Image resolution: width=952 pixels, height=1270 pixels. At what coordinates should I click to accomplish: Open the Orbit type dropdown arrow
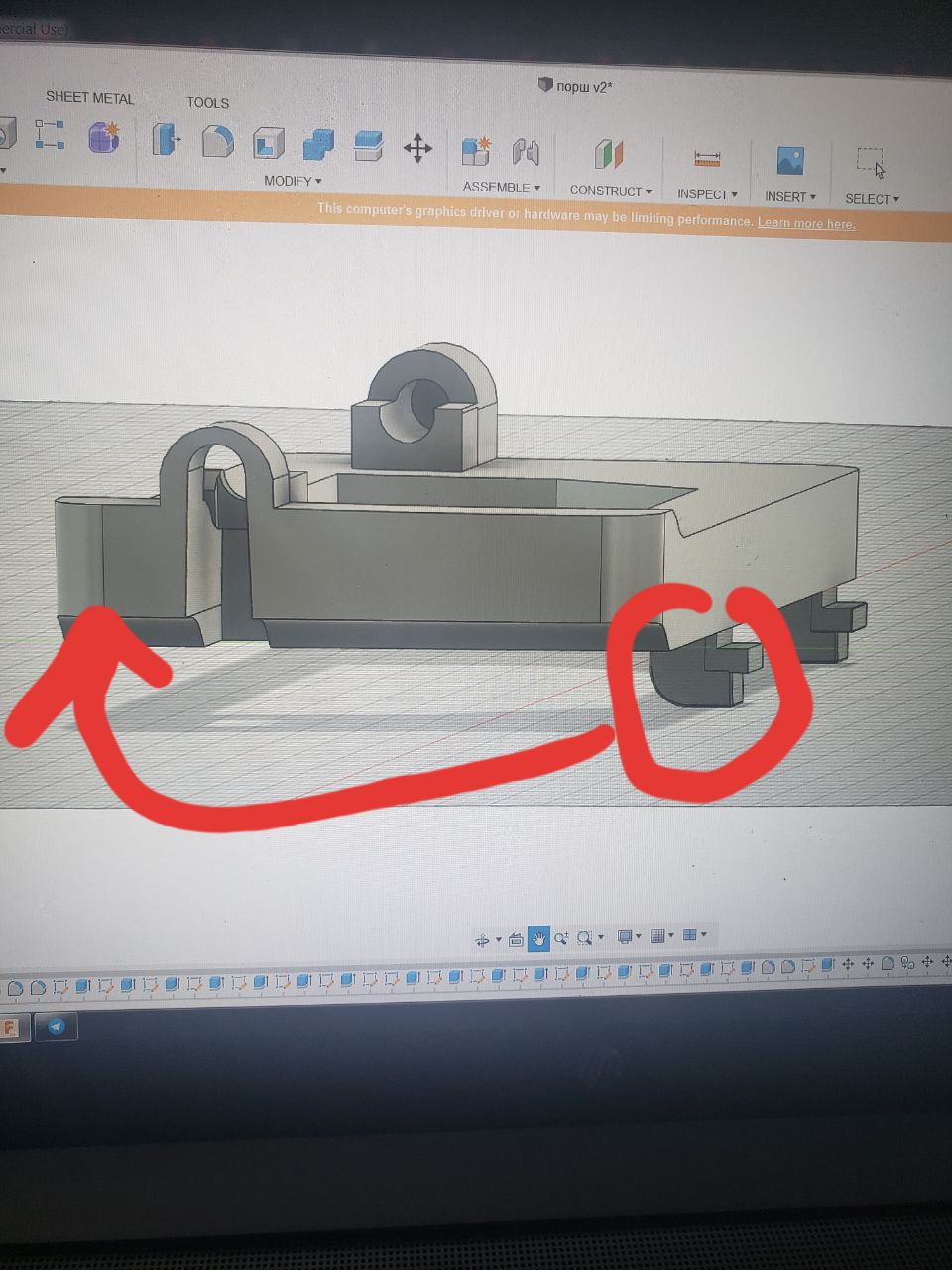(x=498, y=940)
